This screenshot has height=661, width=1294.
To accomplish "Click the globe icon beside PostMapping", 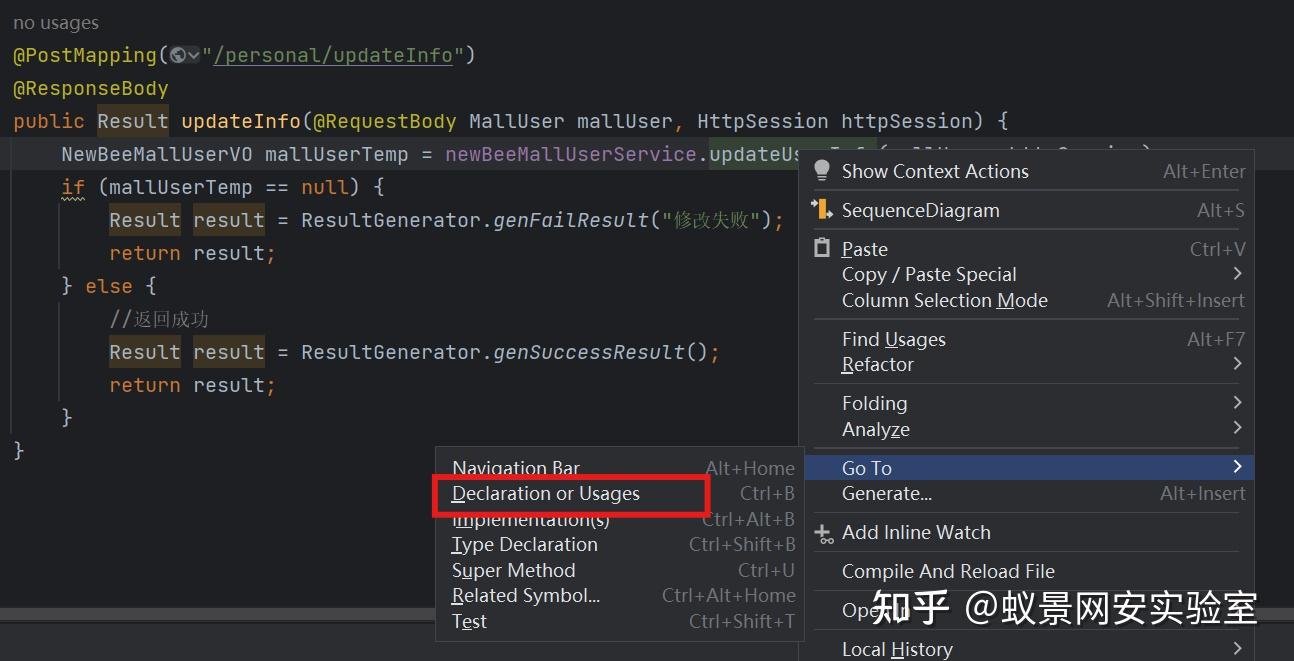I will click(178, 56).
